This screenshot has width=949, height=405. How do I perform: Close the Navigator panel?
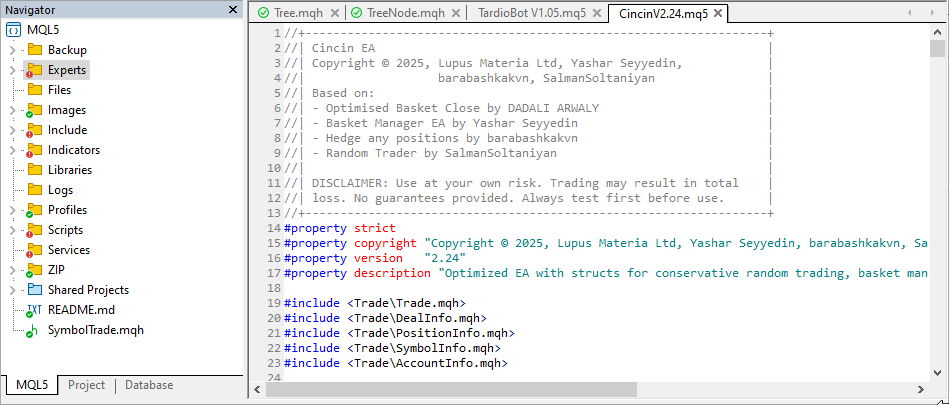pos(232,10)
